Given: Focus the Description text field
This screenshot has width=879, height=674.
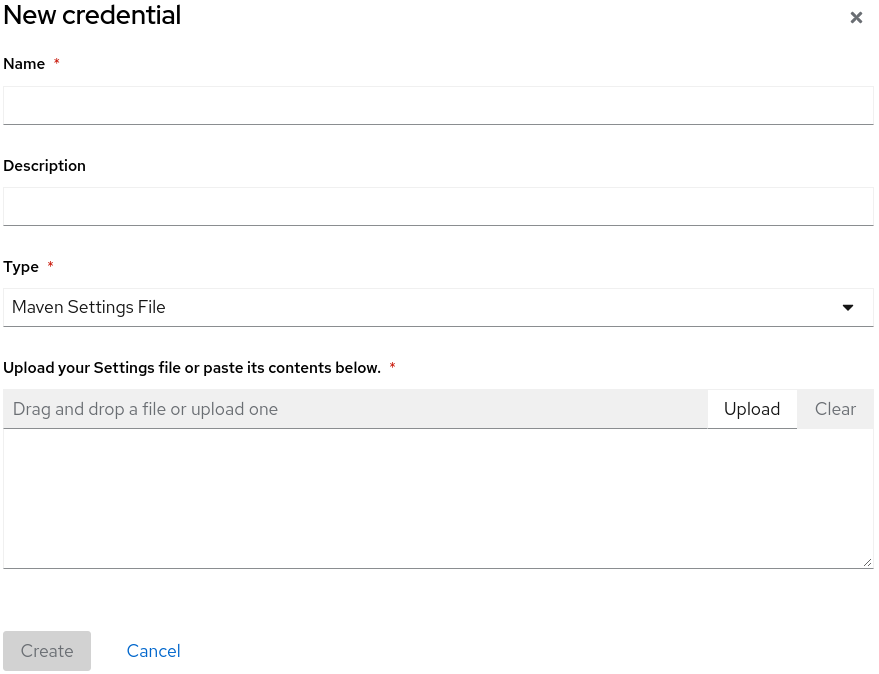Looking at the screenshot, I should pyautogui.click(x=438, y=206).
